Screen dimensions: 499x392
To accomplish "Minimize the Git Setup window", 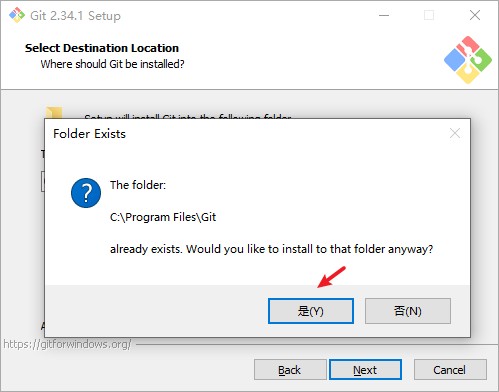I will click(384, 15).
